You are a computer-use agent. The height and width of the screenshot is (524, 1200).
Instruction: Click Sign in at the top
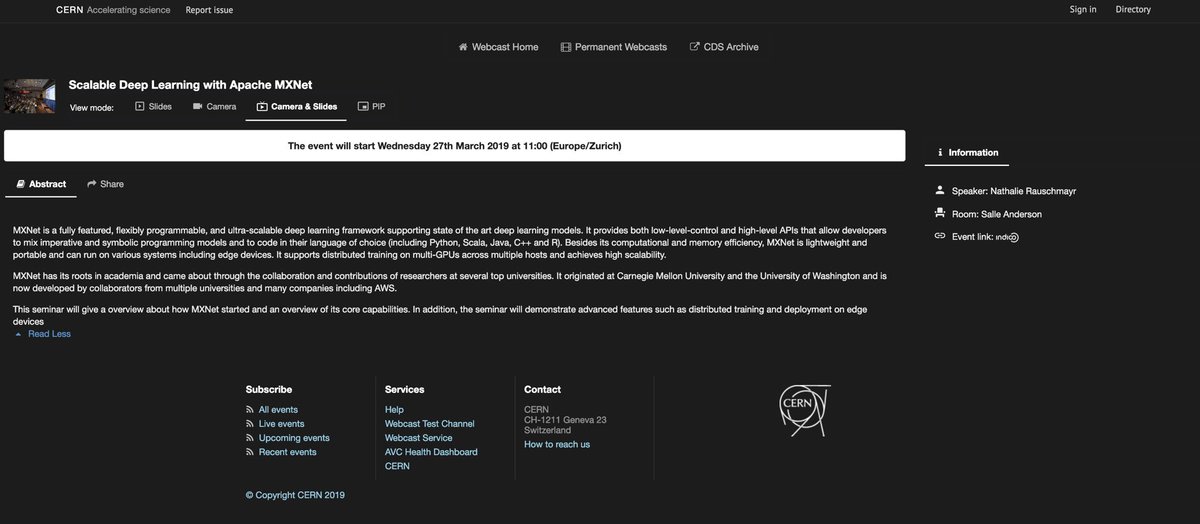[x=1083, y=9]
